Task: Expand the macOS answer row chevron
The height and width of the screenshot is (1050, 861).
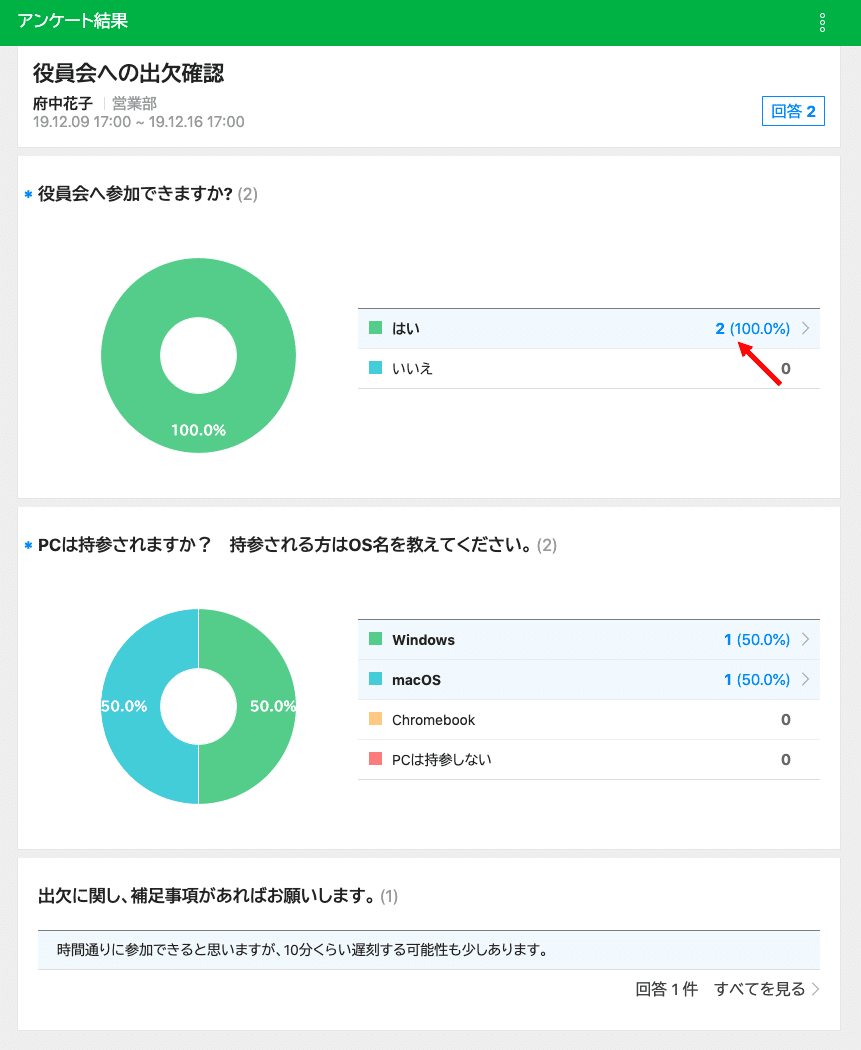Action: coord(806,680)
